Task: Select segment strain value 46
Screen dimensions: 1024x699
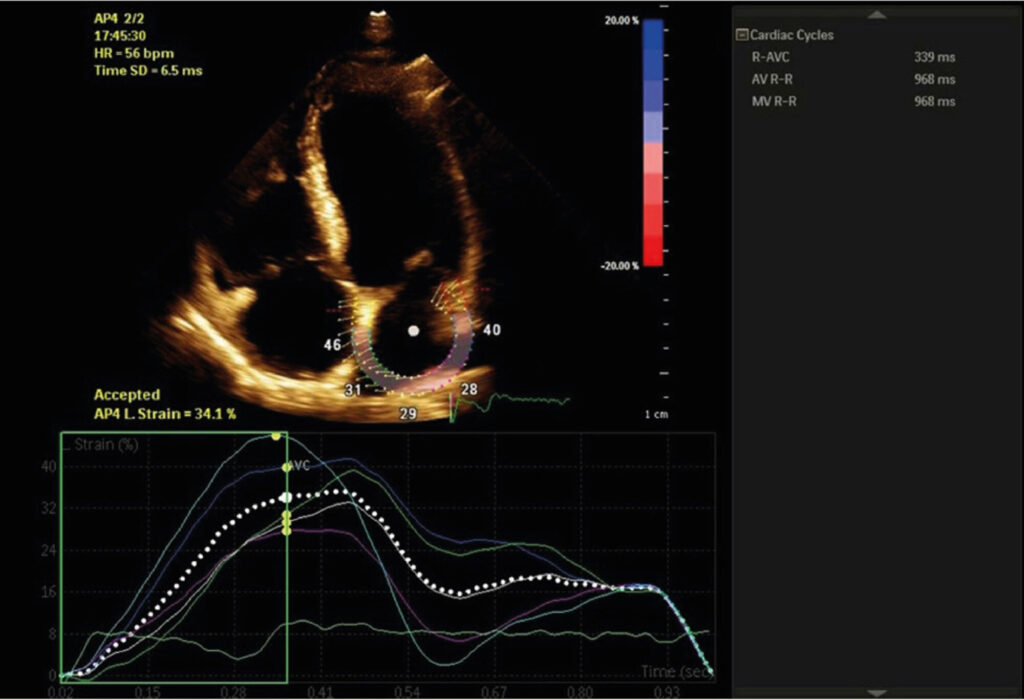Action: 332,345
